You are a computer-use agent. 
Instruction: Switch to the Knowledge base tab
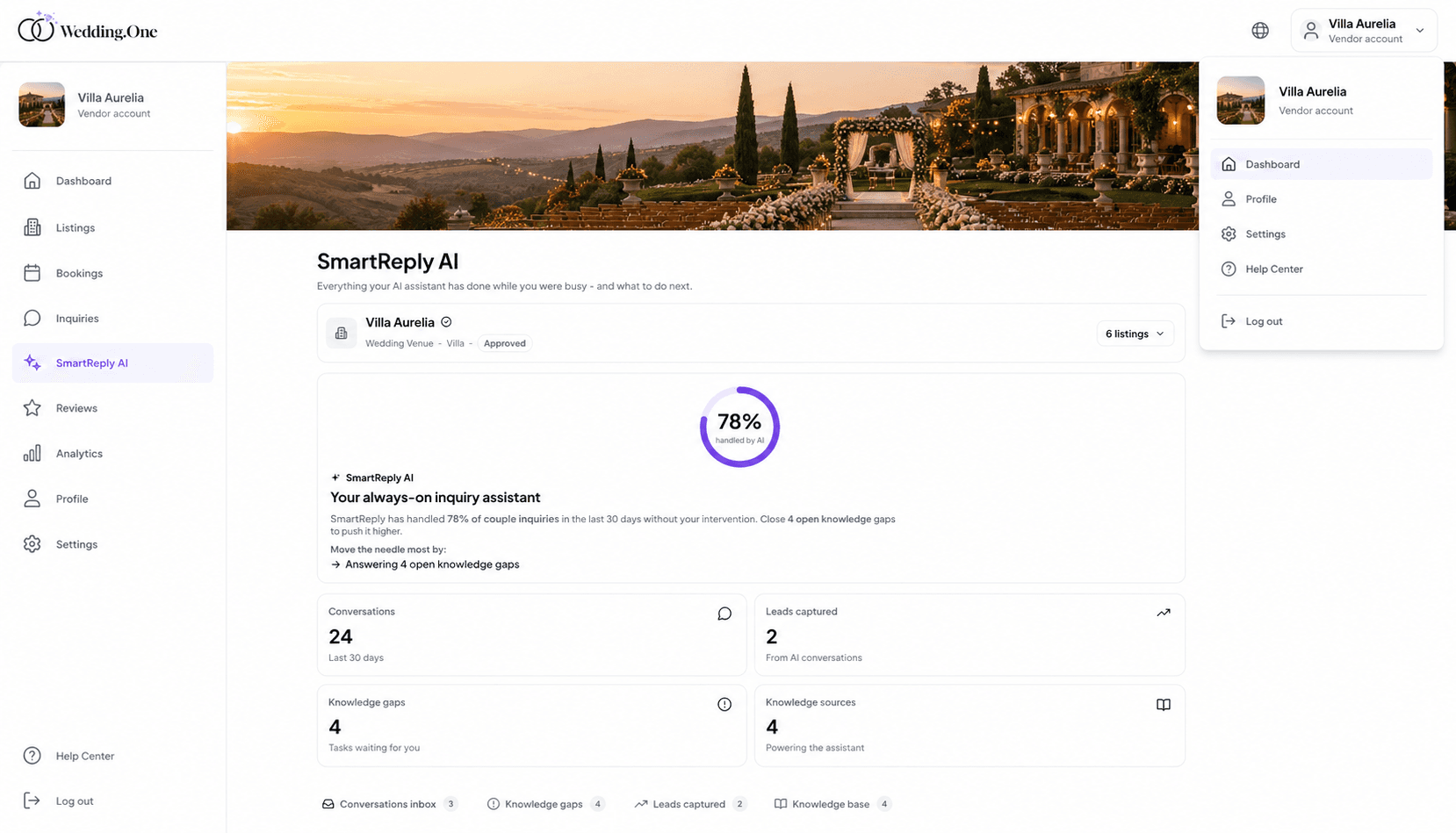click(833, 804)
